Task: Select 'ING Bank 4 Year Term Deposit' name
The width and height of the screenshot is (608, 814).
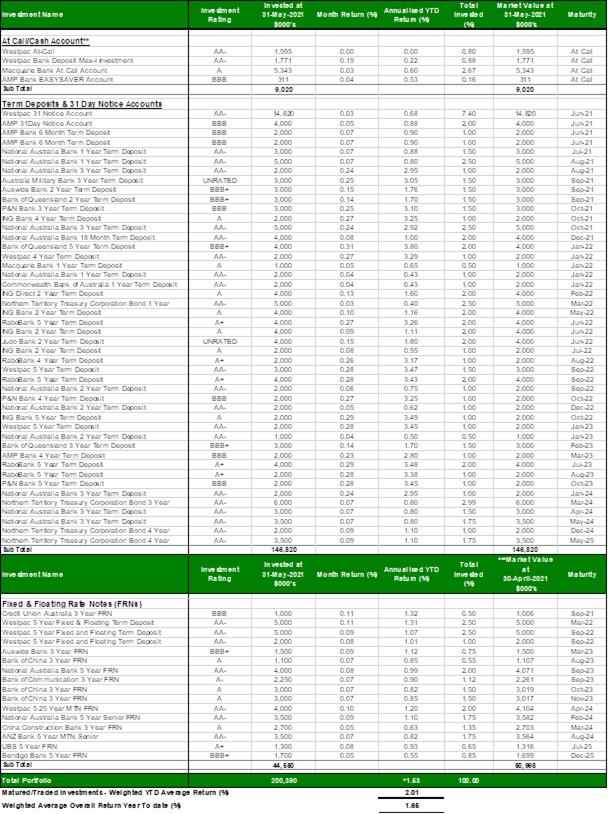Action: point(51,219)
